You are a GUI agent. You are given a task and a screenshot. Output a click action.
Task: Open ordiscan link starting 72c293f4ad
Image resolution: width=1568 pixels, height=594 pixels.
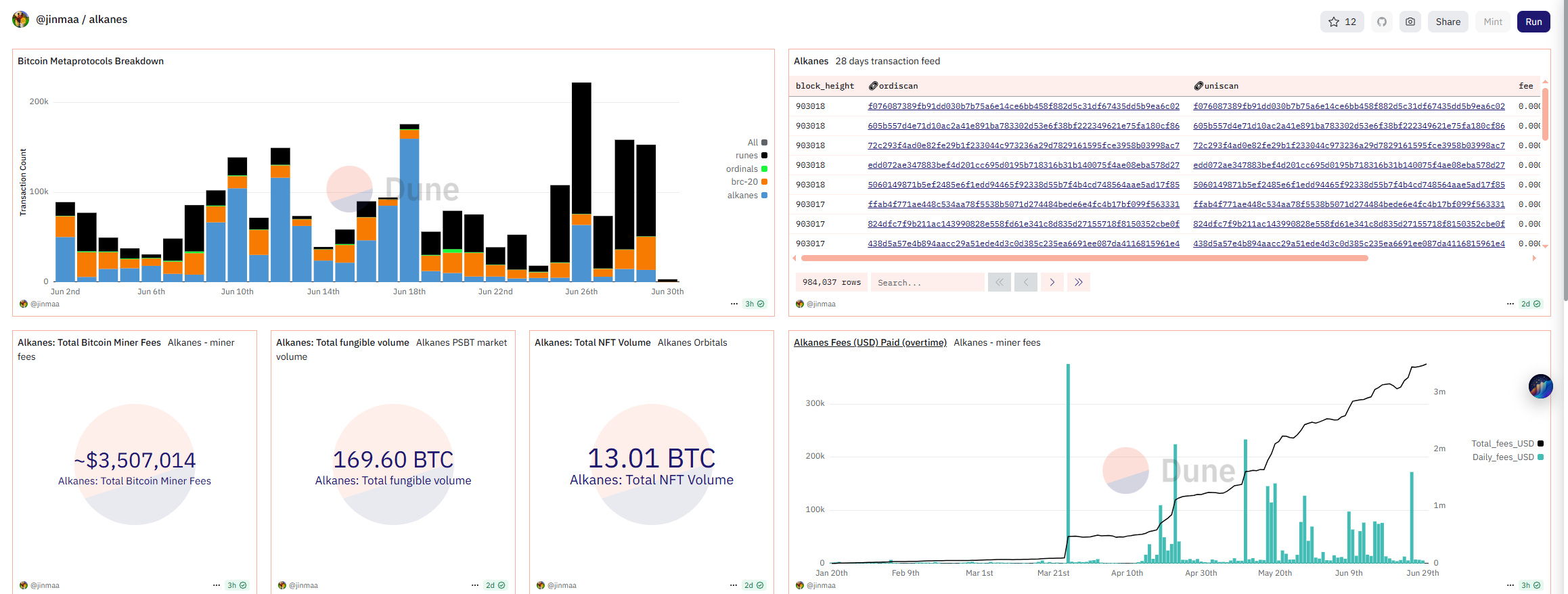(x=1023, y=145)
